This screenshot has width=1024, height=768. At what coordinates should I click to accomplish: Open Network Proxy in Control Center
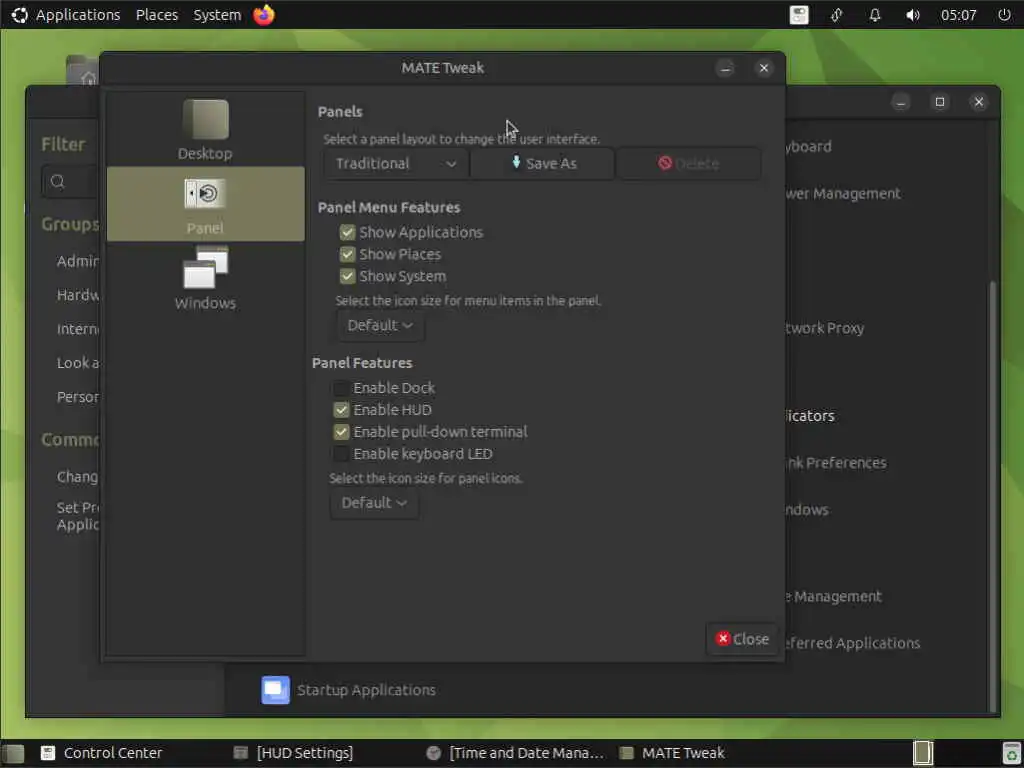tap(825, 328)
